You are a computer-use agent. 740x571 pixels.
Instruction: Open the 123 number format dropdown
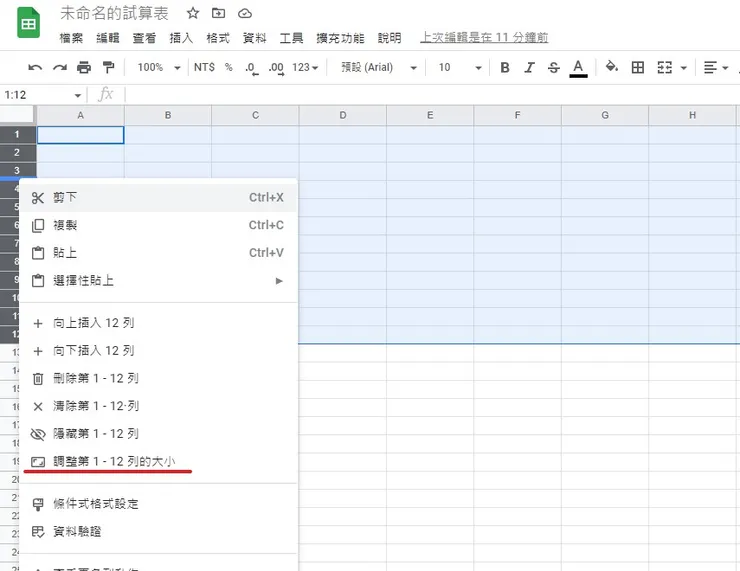point(305,67)
